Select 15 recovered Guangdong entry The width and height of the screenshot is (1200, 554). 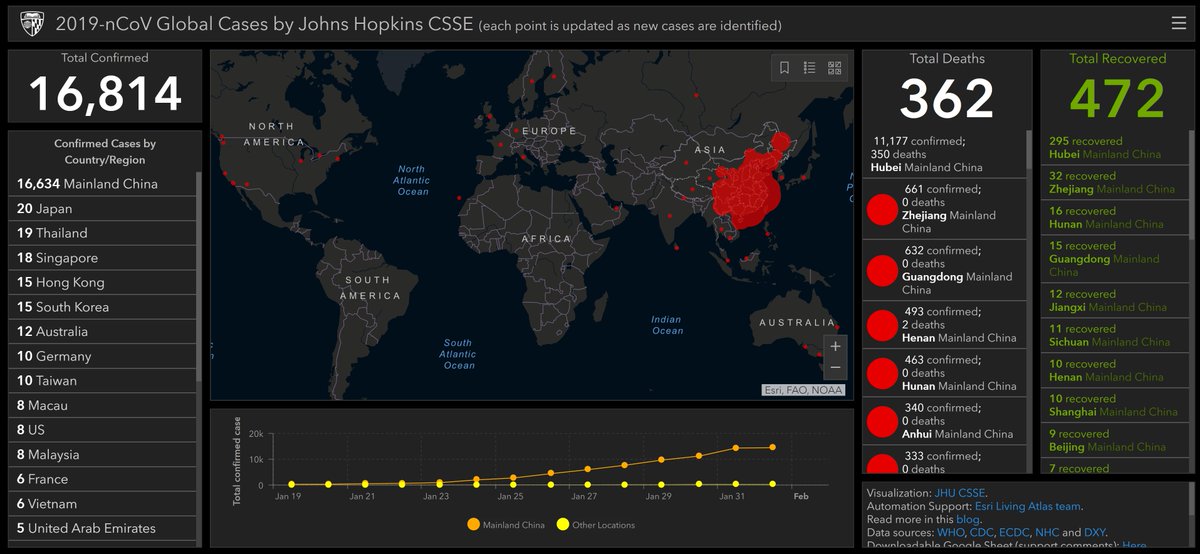(x=1113, y=258)
